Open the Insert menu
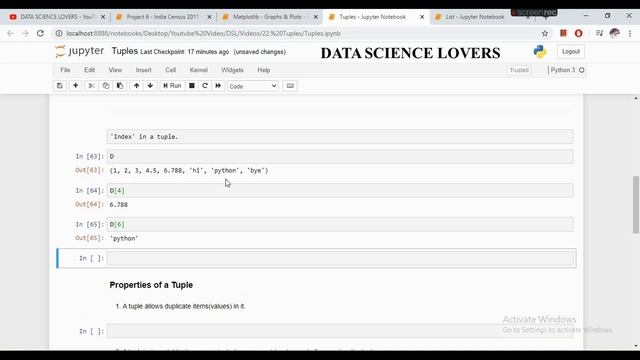Image resolution: width=640 pixels, height=360 pixels. (x=144, y=70)
